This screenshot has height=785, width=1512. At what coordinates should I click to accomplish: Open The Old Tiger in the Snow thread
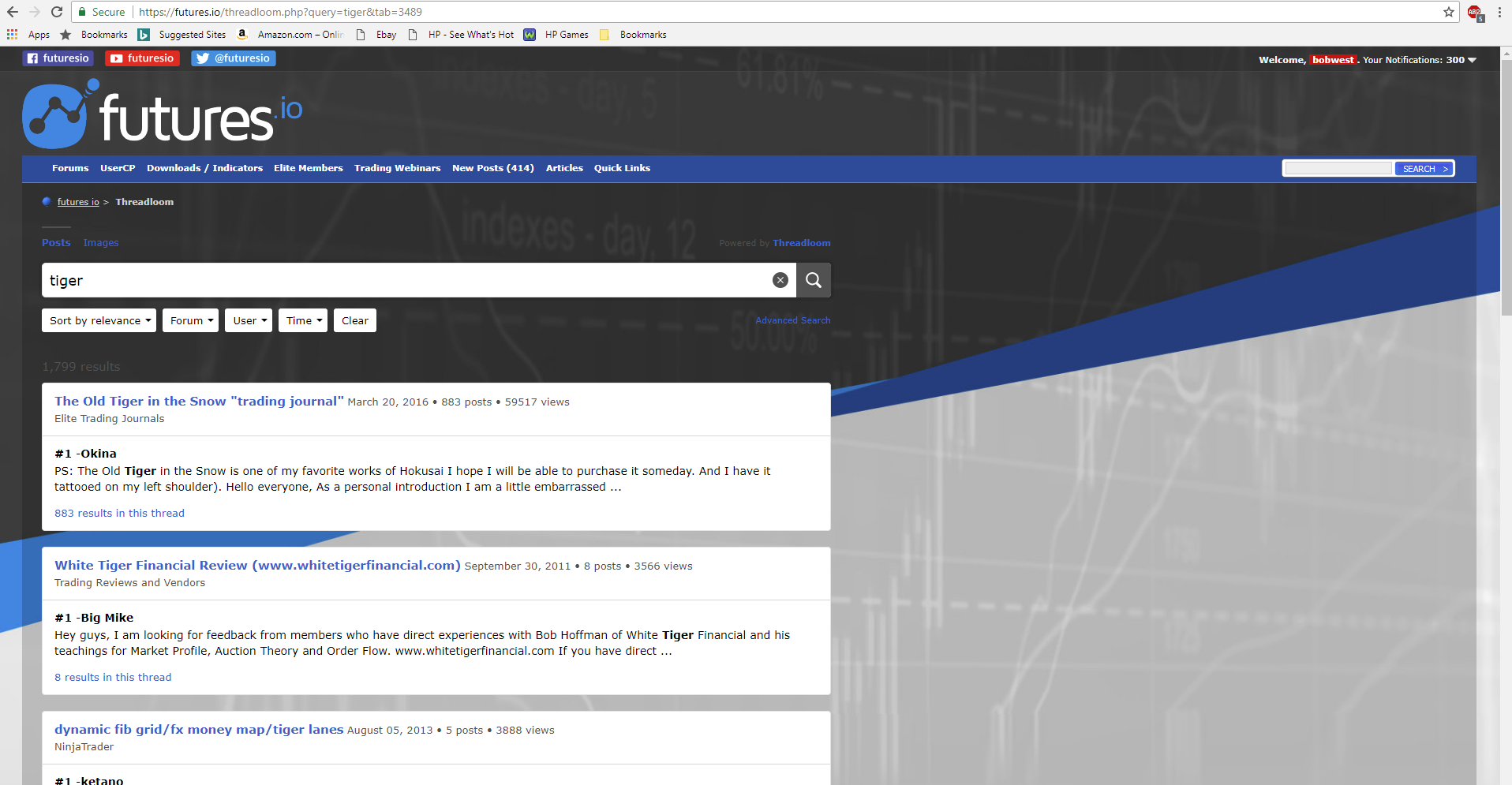pyautogui.click(x=199, y=401)
